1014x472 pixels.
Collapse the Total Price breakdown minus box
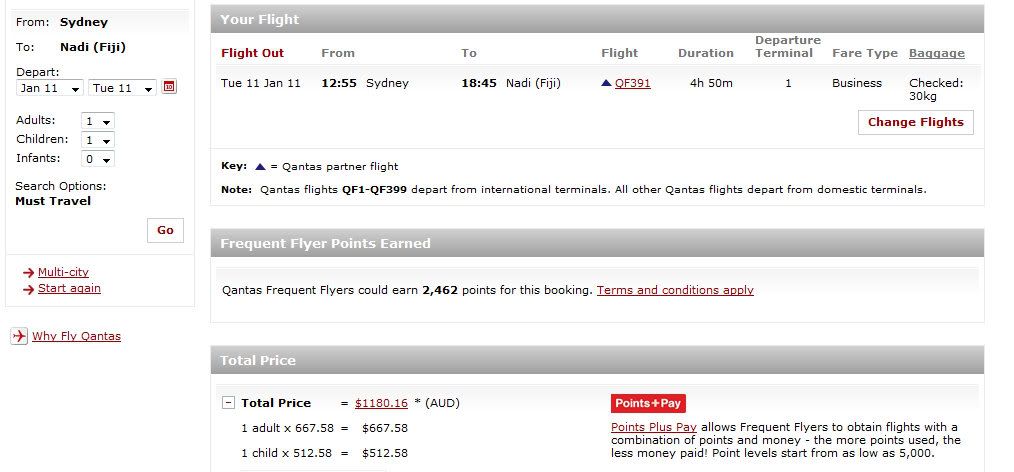coord(228,403)
